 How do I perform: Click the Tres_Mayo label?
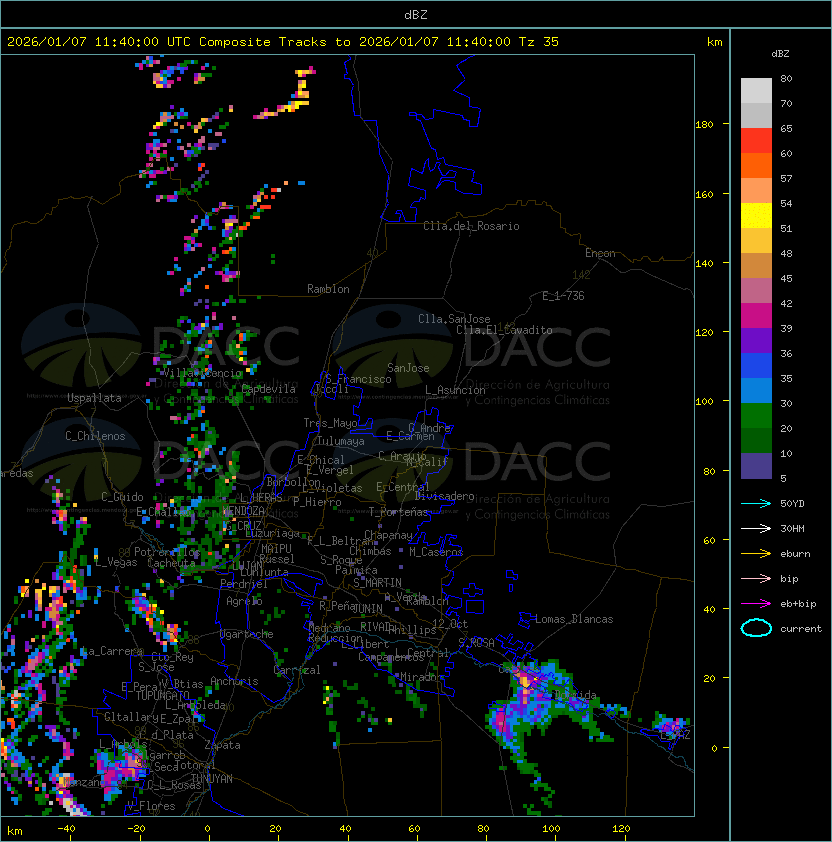click(x=330, y=423)
